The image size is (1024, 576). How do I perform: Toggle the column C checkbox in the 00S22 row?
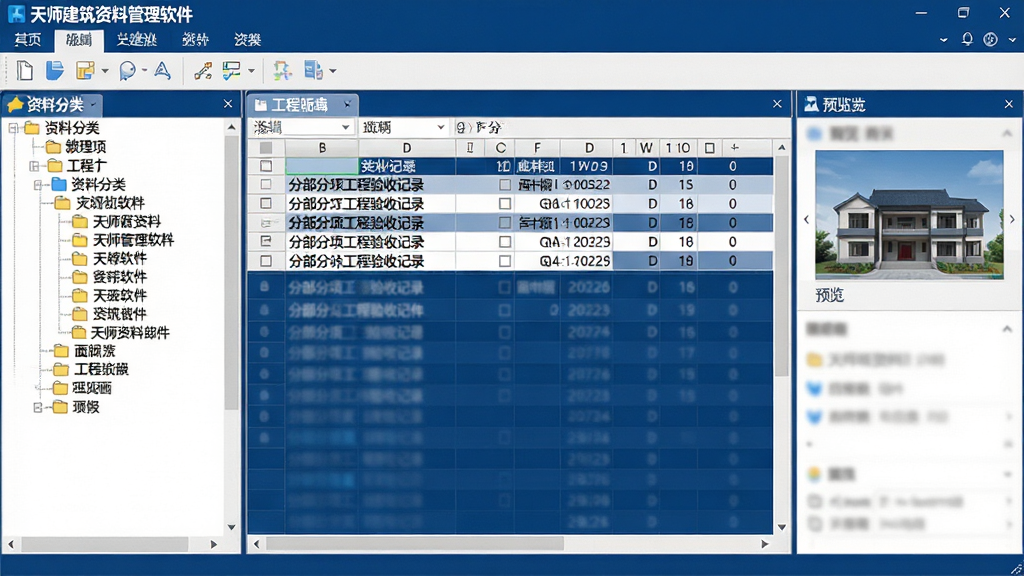pyautogui.click(x=505, y=185)
